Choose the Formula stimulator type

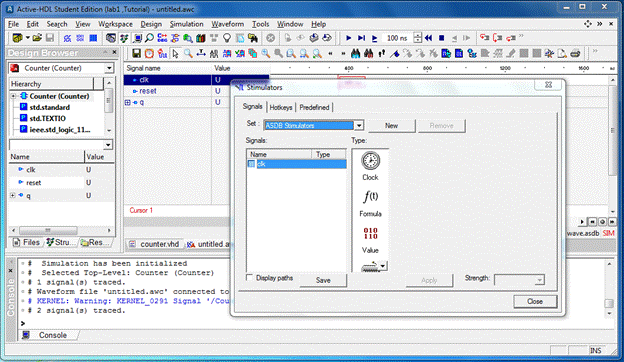click(x=370, y=203)
